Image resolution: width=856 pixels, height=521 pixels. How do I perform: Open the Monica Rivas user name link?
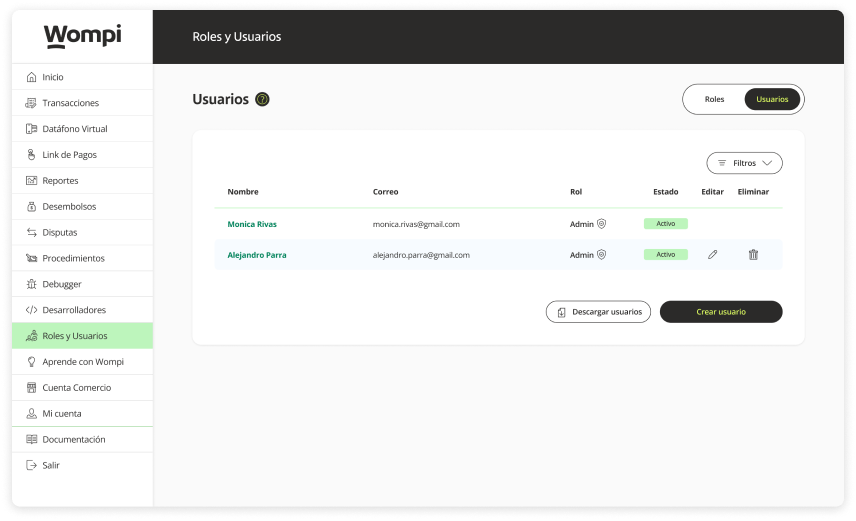pyautogui.click(x=252, y=224)
